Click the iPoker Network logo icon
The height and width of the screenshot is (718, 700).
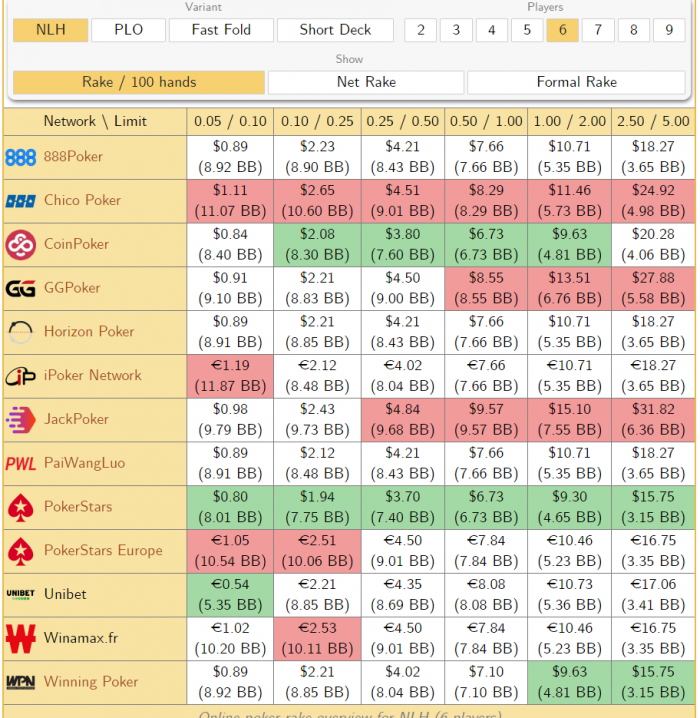21,376
